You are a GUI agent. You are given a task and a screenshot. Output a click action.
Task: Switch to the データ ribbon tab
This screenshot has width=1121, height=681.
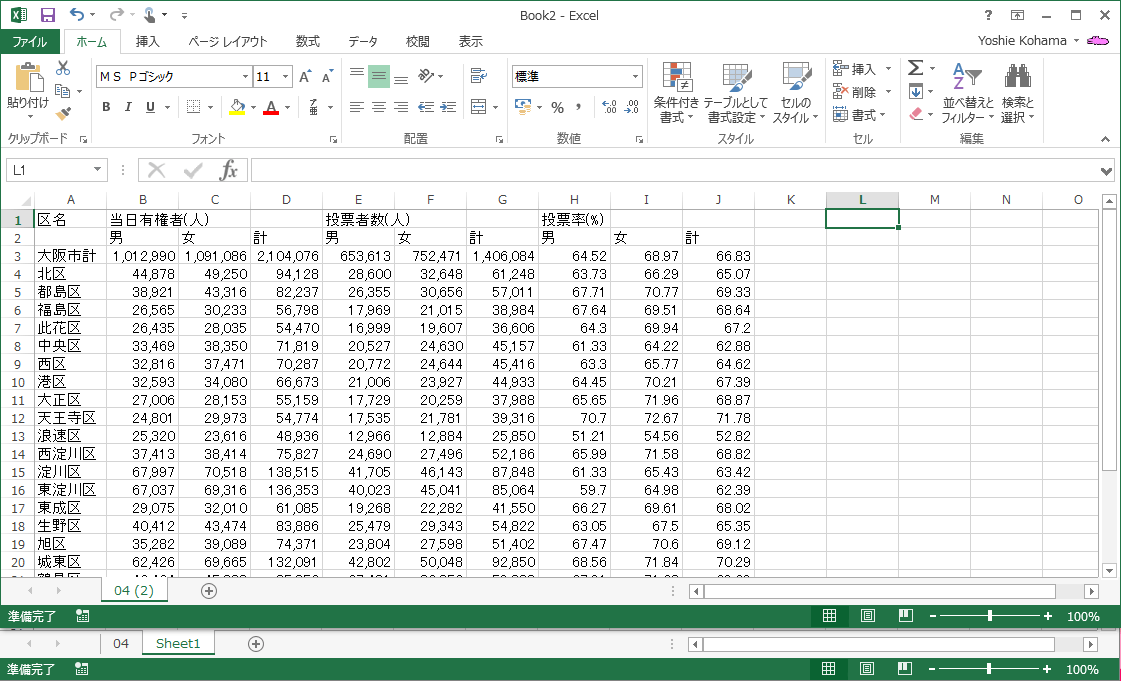(362, 41)
